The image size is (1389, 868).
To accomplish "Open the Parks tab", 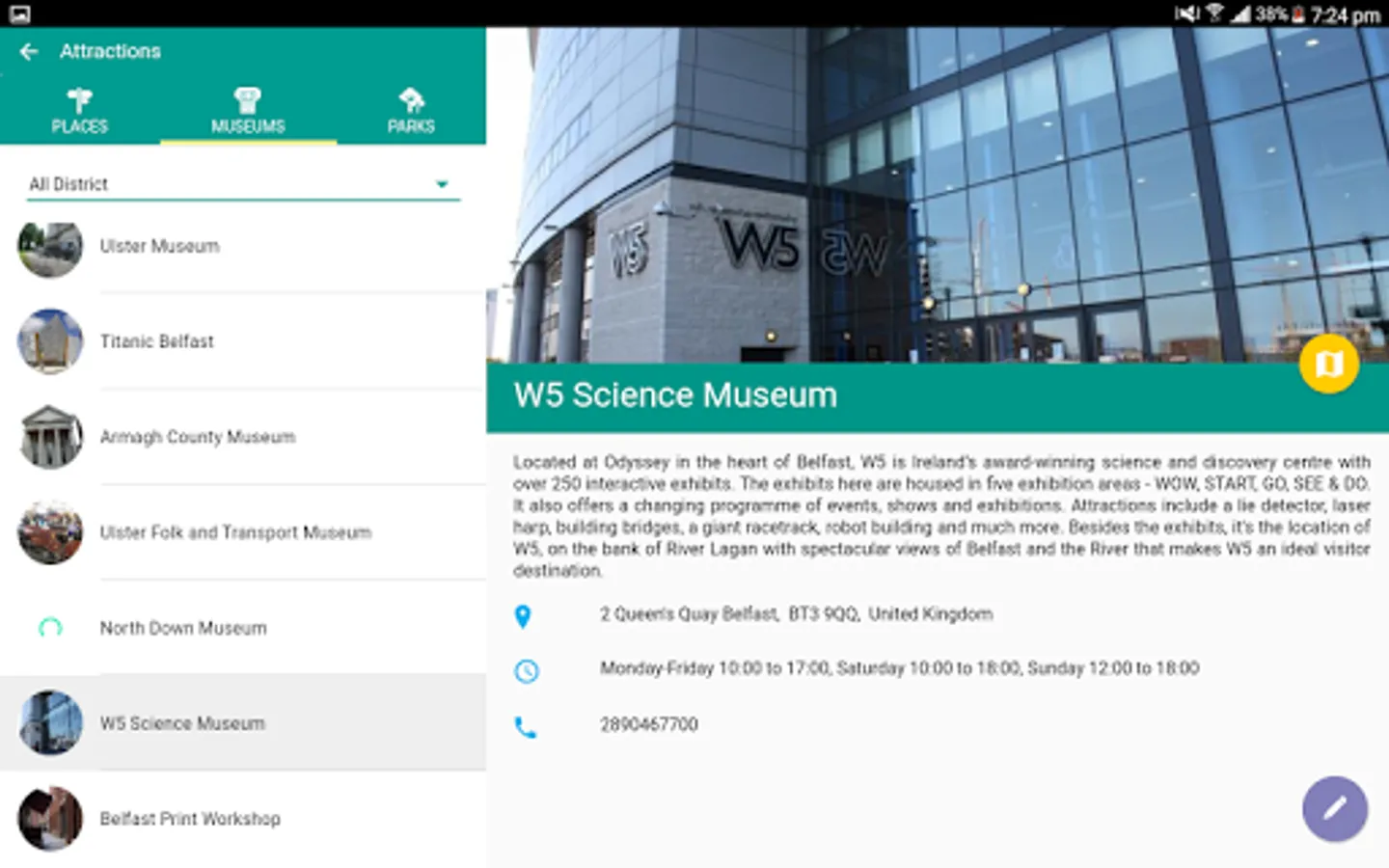I will click(x=411, y=110).
